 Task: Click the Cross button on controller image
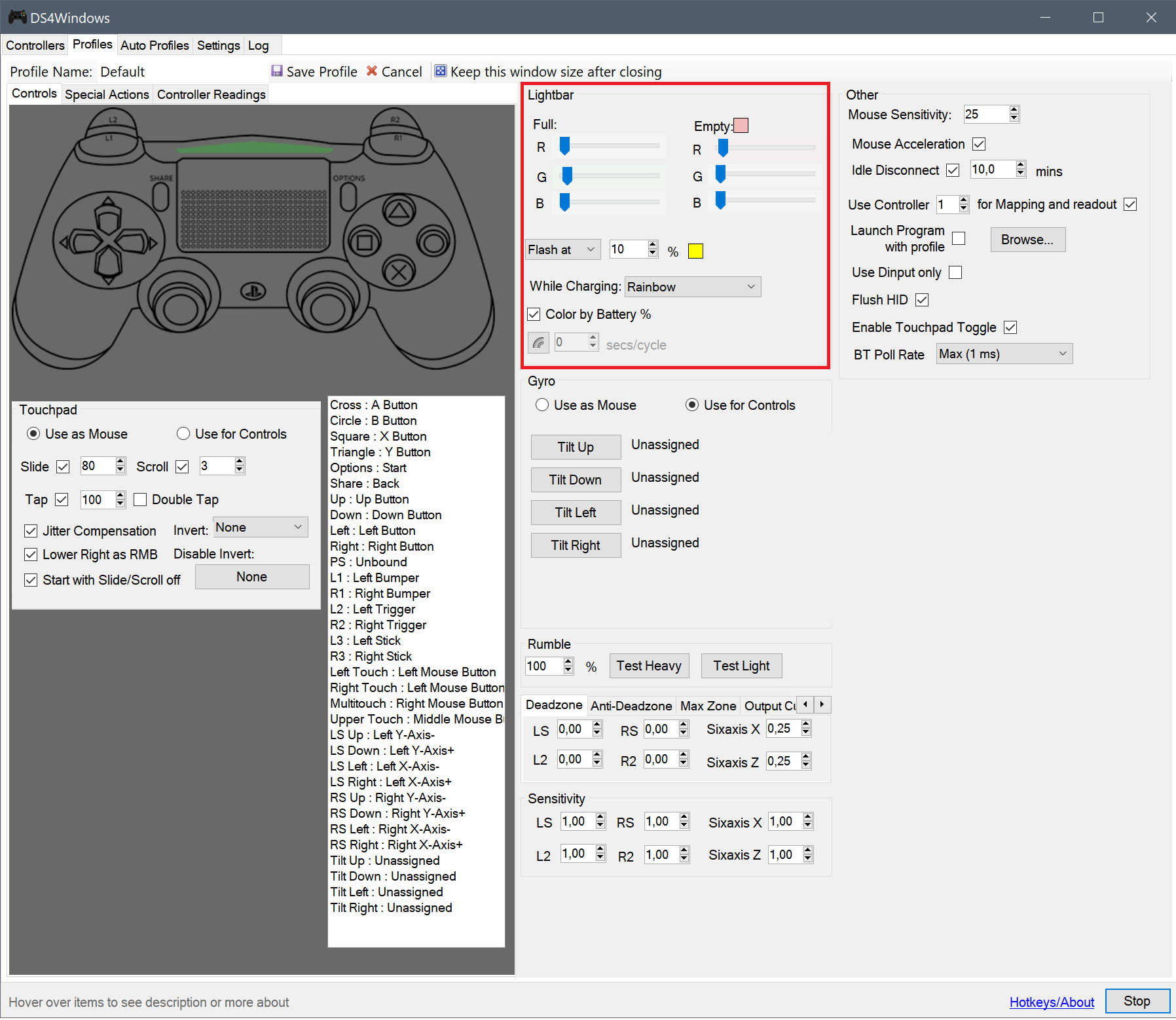(399, 271)
